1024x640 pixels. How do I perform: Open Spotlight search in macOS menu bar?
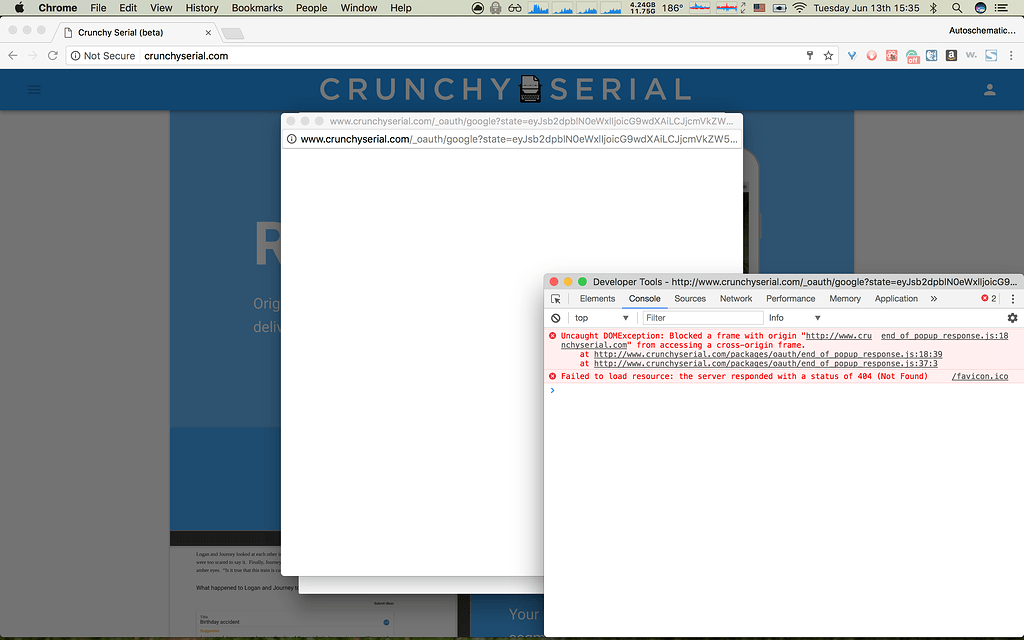coord(957,8)
